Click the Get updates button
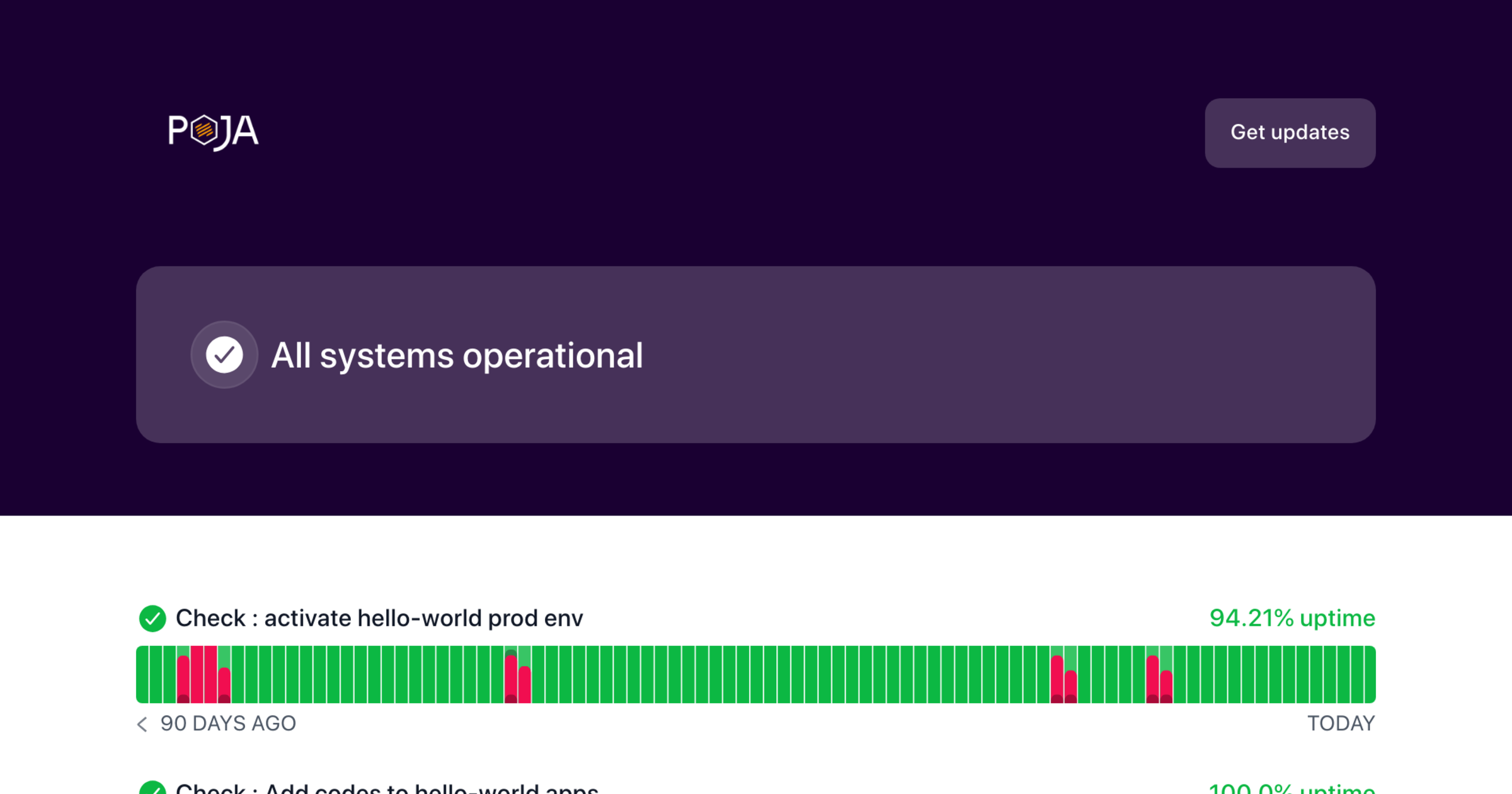This screenshot has width=1512, height=794. click(1290, 132)
